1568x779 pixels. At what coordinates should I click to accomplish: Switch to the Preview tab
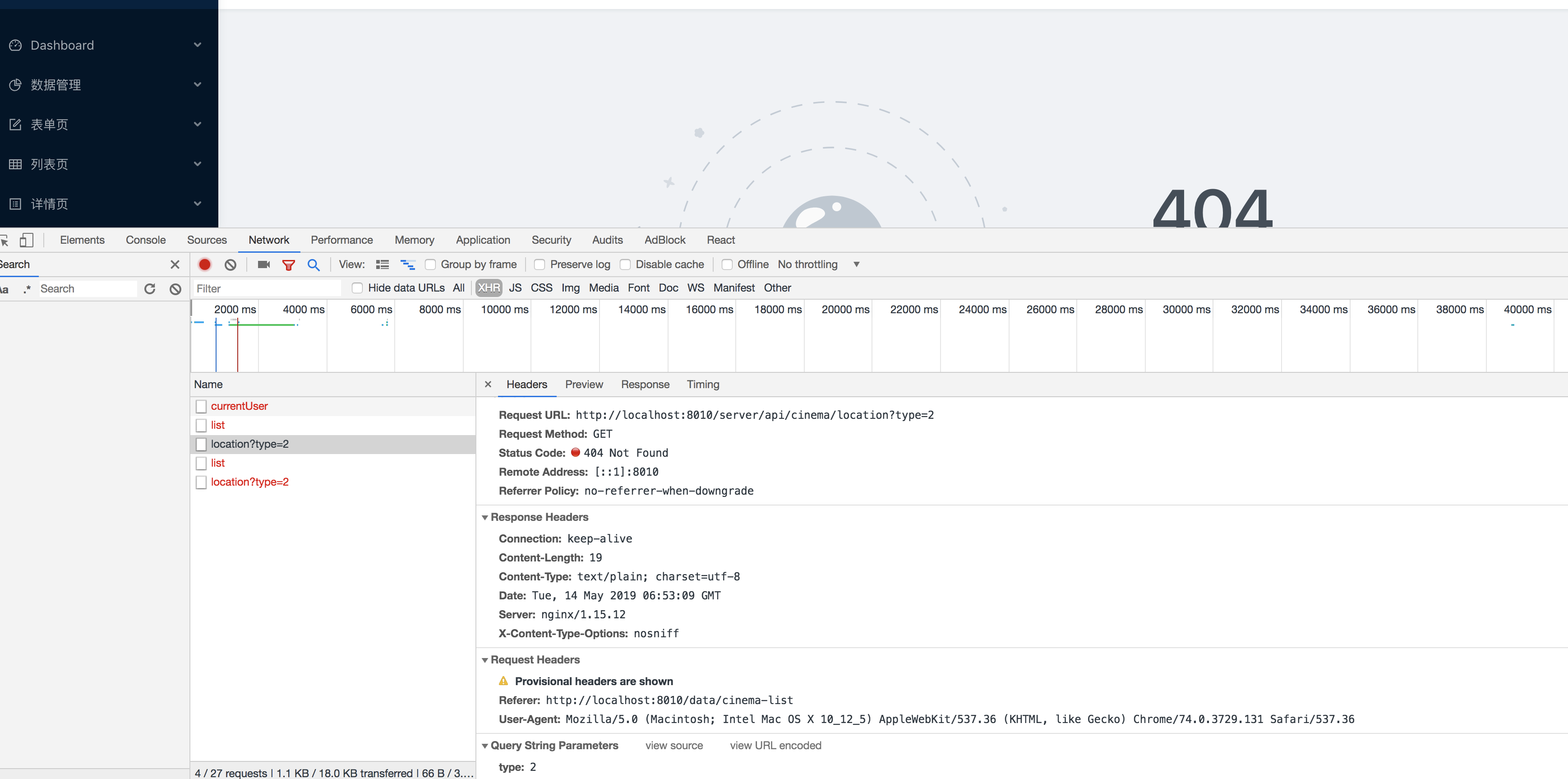(584, 385)
